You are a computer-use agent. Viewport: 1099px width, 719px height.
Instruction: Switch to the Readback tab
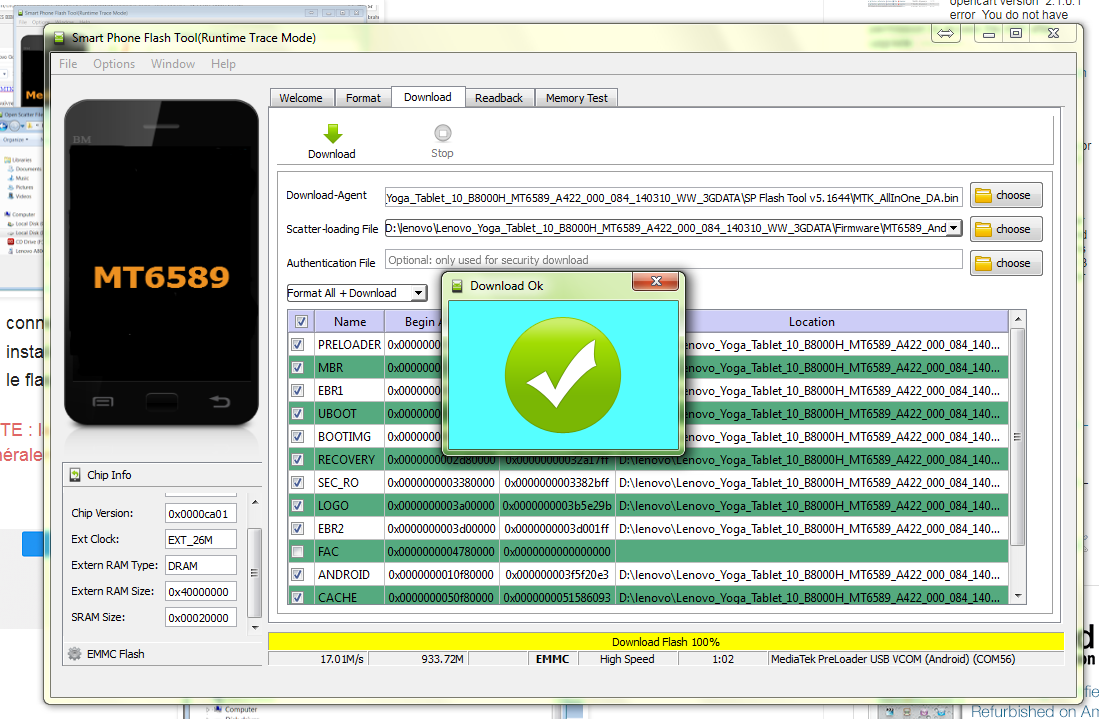(x=499, y=98)
